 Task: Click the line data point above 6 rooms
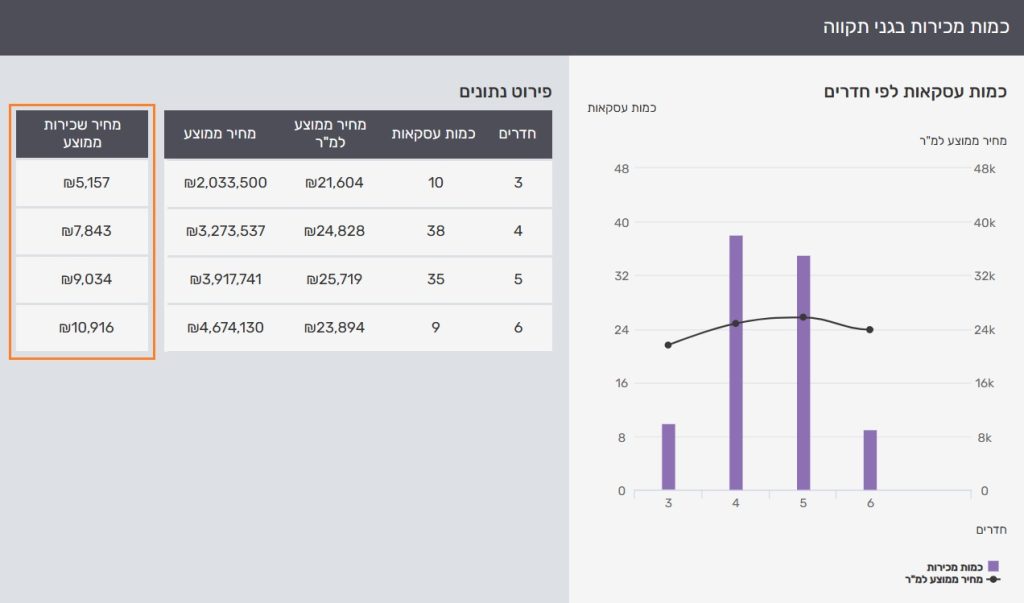pyautogui.click(x=870, y=330)
